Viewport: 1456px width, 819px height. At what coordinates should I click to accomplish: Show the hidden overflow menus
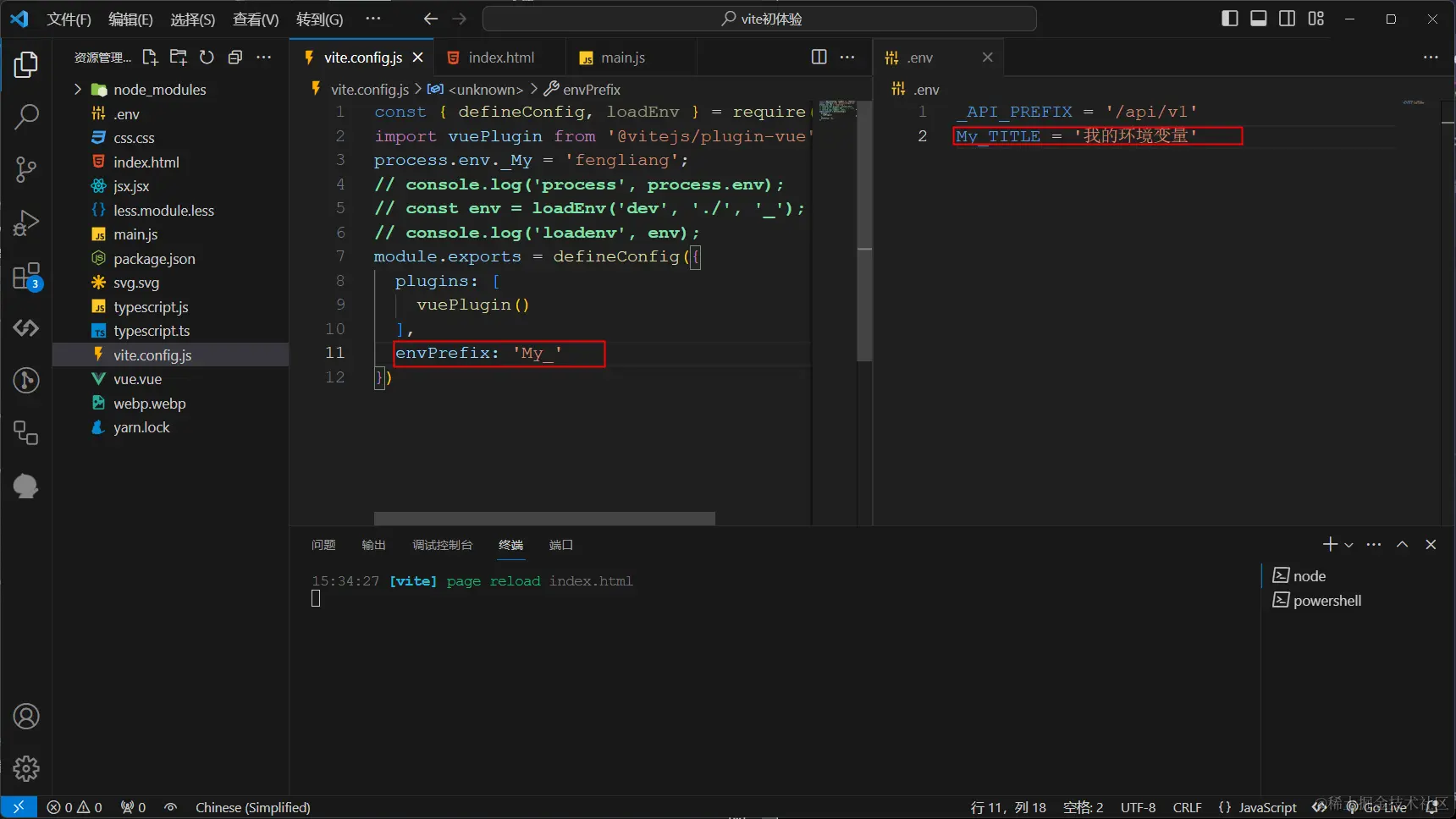pos(373,19)
